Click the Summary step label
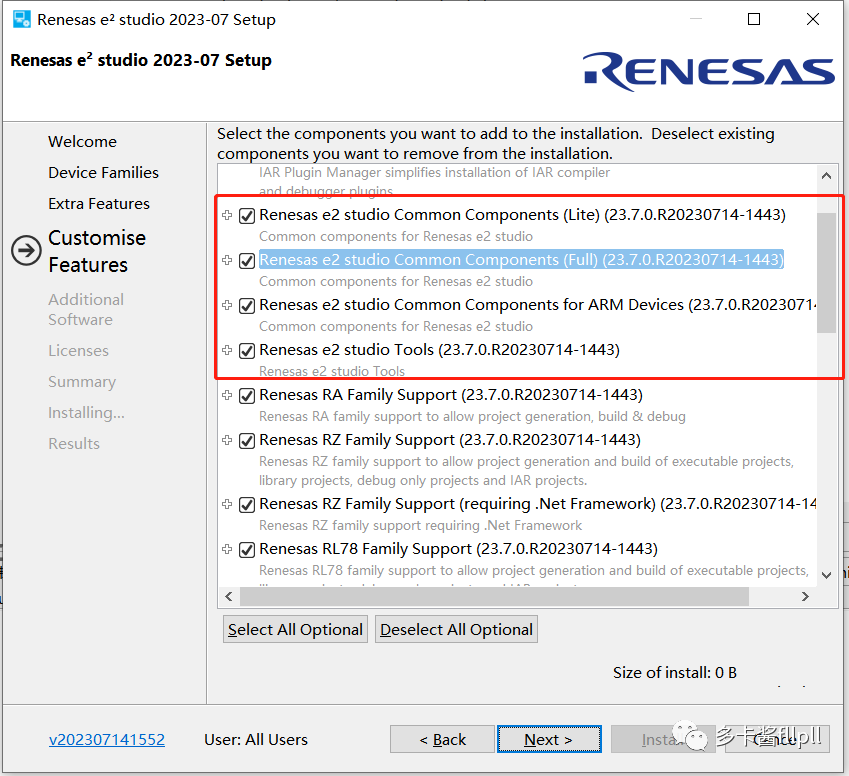Viewport: 849px width, 776px height. (x=82, y=382)
